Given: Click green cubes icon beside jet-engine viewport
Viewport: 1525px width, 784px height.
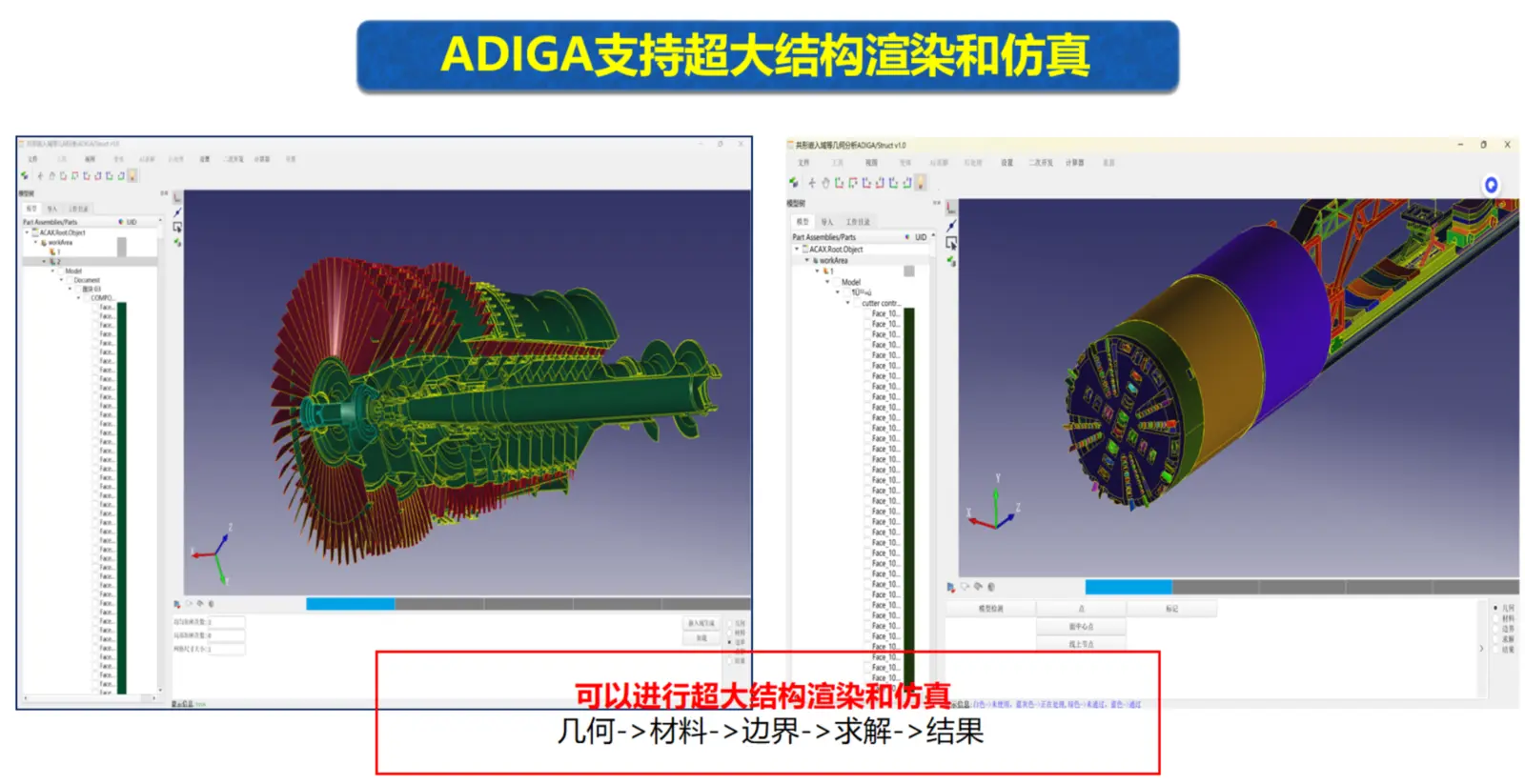Looking at the screenshot, I should point(177,242).
